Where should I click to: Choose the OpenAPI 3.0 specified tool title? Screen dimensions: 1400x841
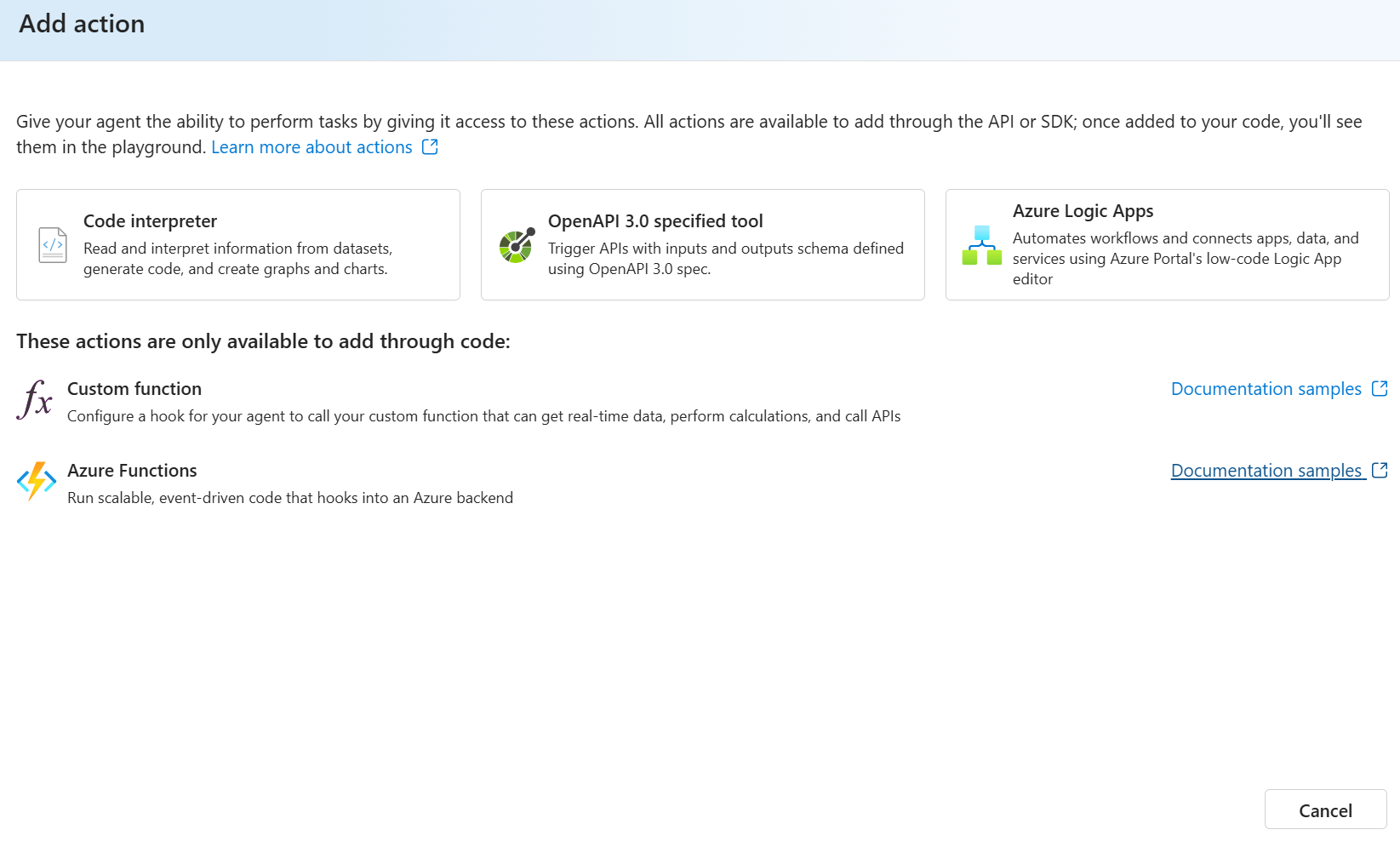tap(655, 221)
